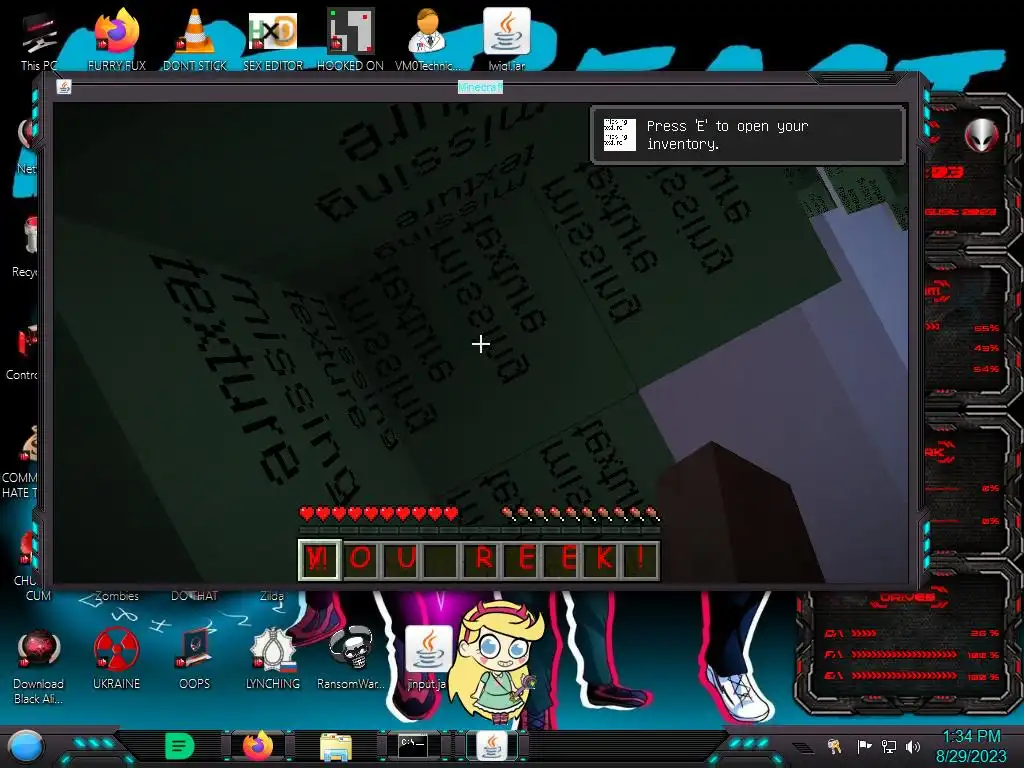Select the hotbar slot showing Y
The width and height of the screenshot is (1024, 768).
point(319,560)
